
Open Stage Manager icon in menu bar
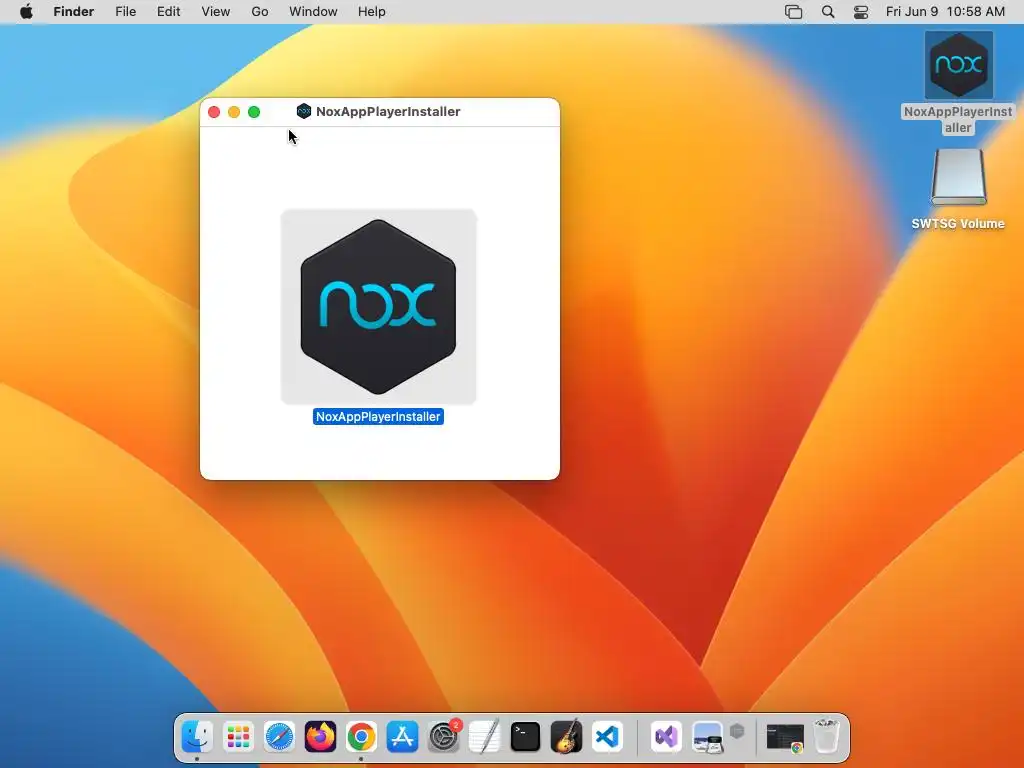point(793,12)
